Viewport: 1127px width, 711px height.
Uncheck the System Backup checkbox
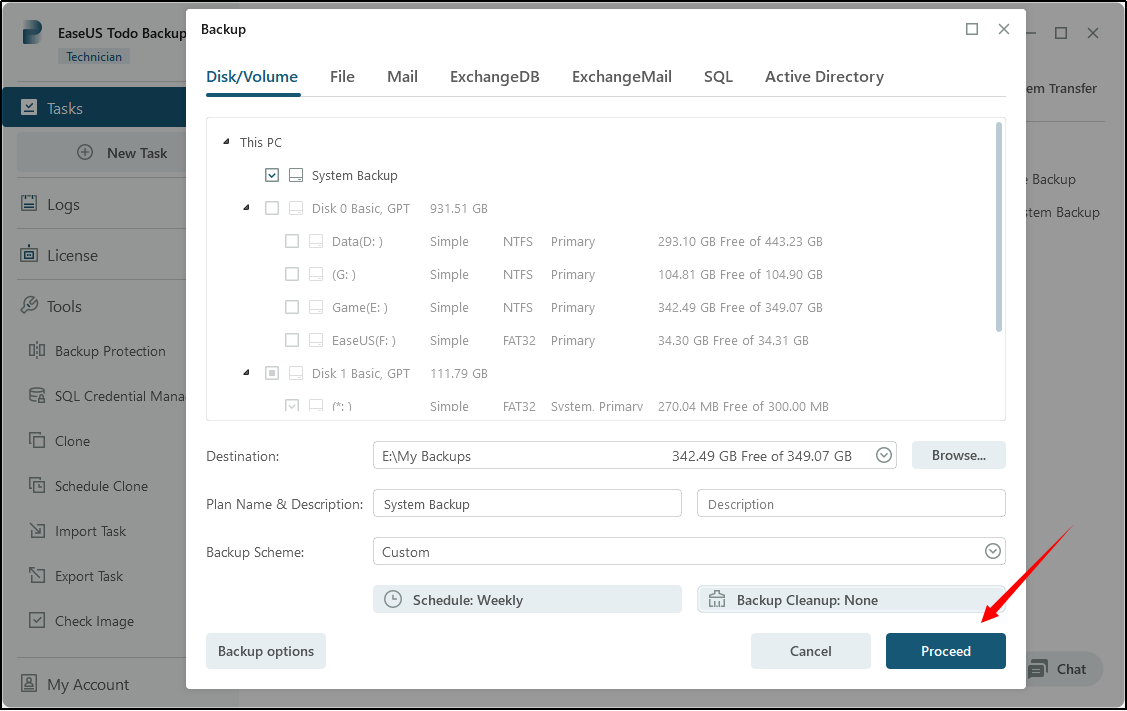(x=272, y=175)
